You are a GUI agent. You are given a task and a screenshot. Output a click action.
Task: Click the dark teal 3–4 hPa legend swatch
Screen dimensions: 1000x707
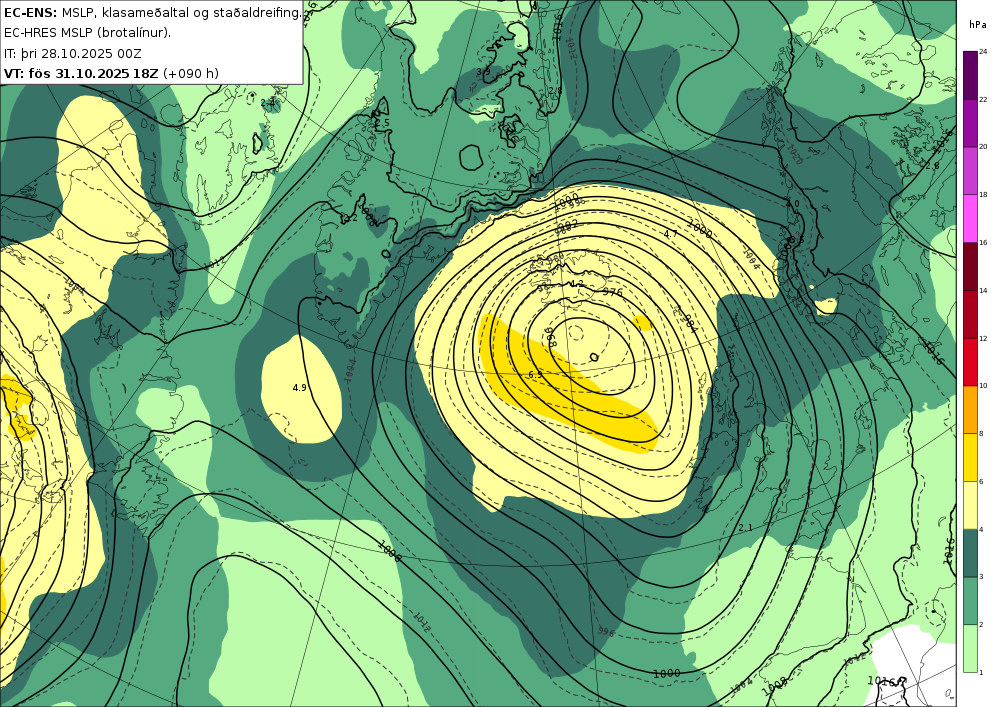tap(970, 553)
